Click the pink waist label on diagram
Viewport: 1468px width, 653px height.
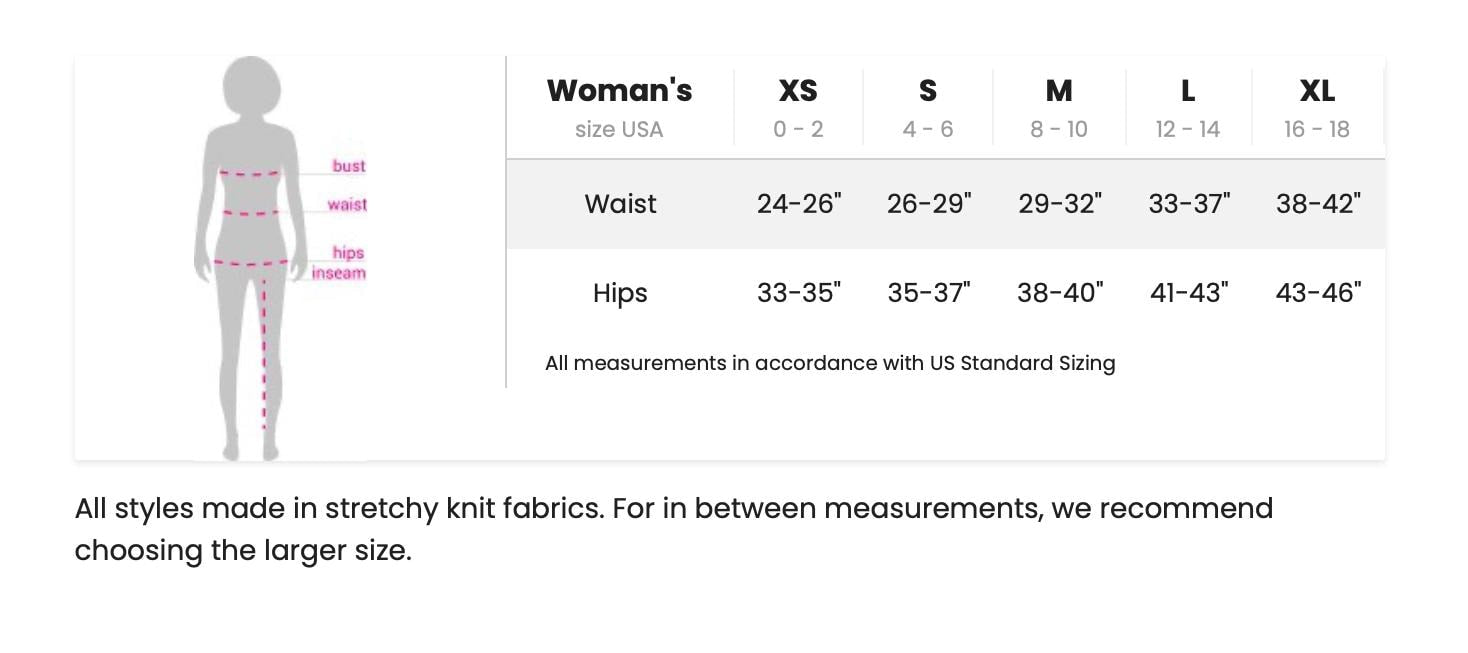[x=347, y=205]
